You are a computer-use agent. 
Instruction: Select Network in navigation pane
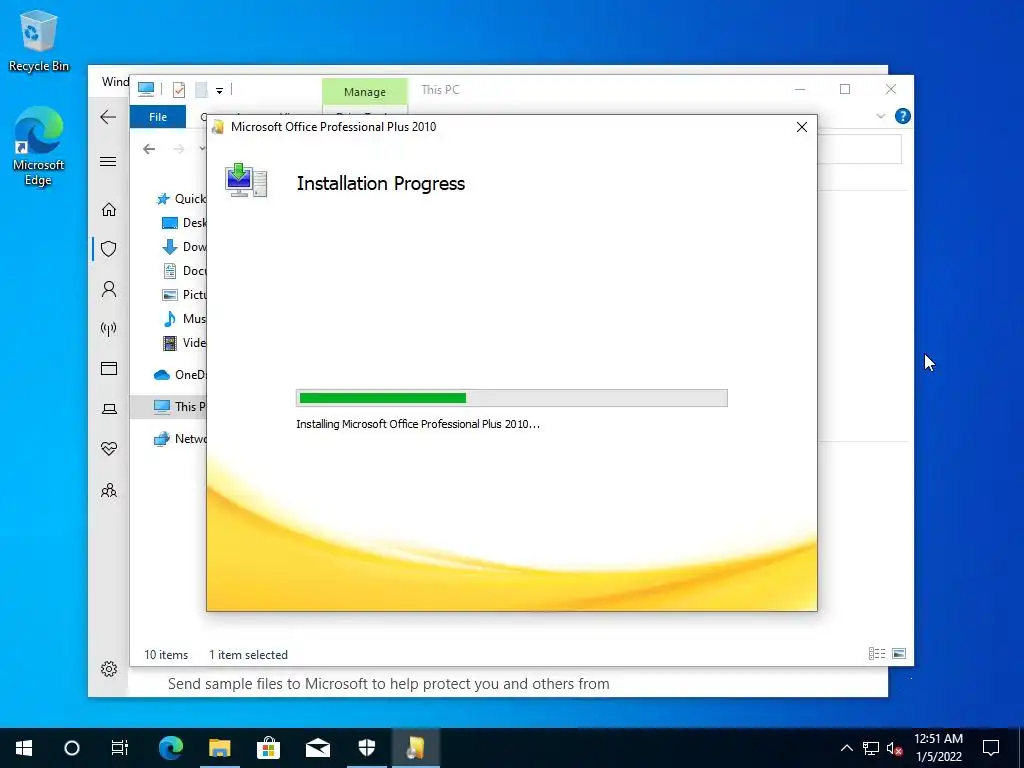point(180,439)
